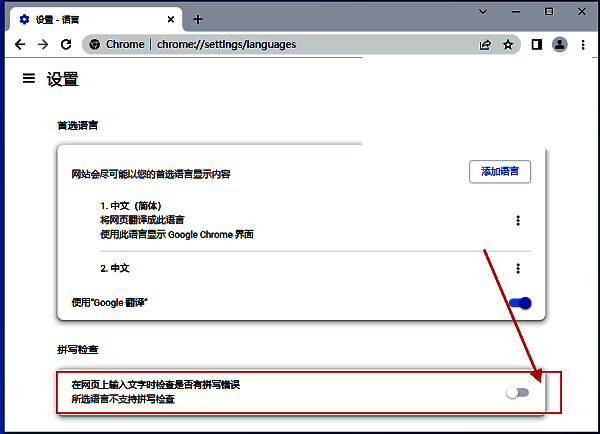The image size is (600, 434).
Task: Open a new tab with plus button
Action: 198,19
